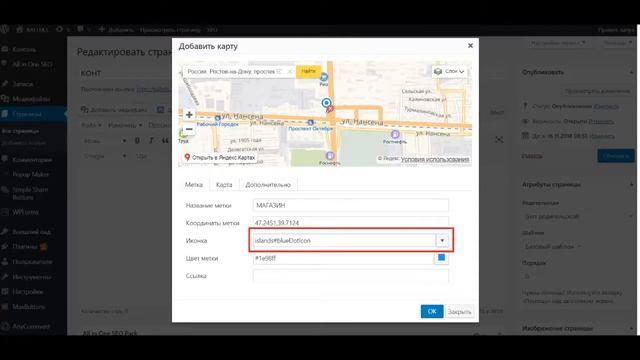Edit the Название метки field МАГАЗИН

click(x=351, y=205)
